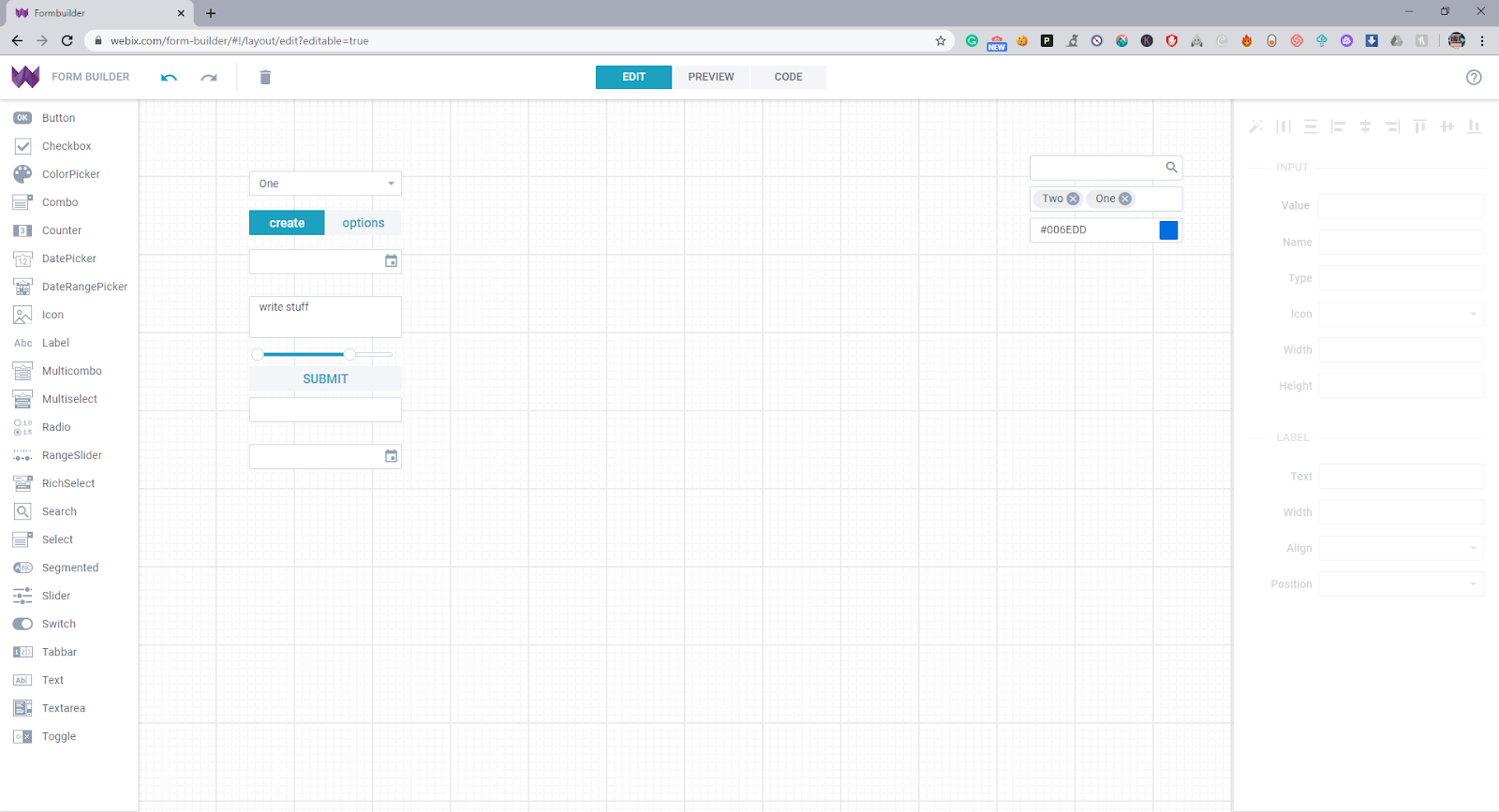Open the Chrome three-dot menu
The image size is (1499, 812).
(1482, 40)
